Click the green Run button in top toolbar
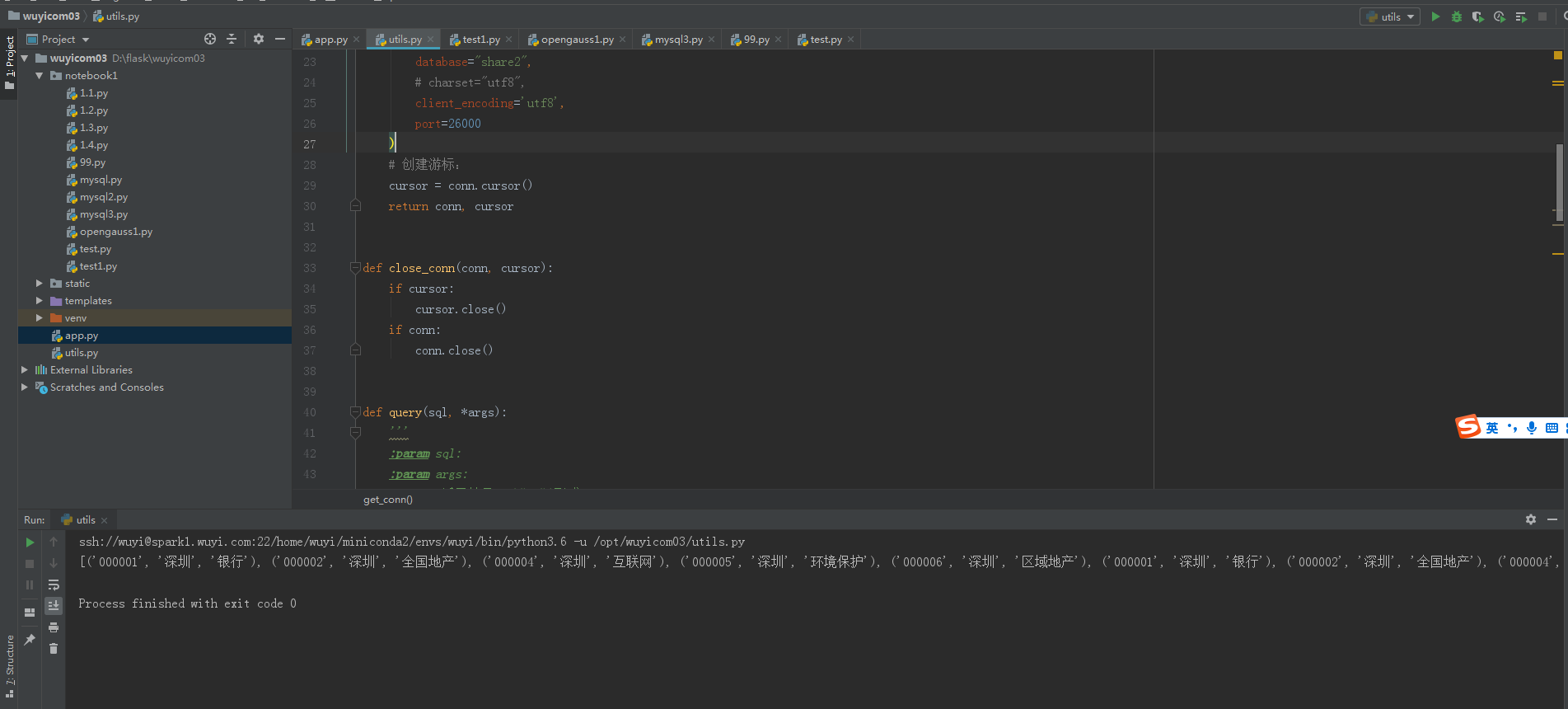The height and width of the screenshot is (709, 1568). point(1435,16)
